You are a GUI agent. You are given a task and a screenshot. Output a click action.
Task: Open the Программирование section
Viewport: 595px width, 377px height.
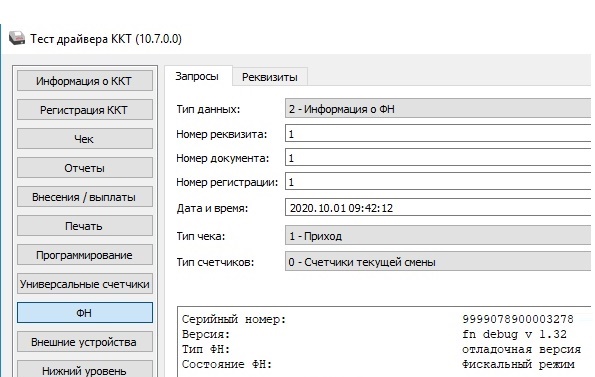tap(85, 255)
